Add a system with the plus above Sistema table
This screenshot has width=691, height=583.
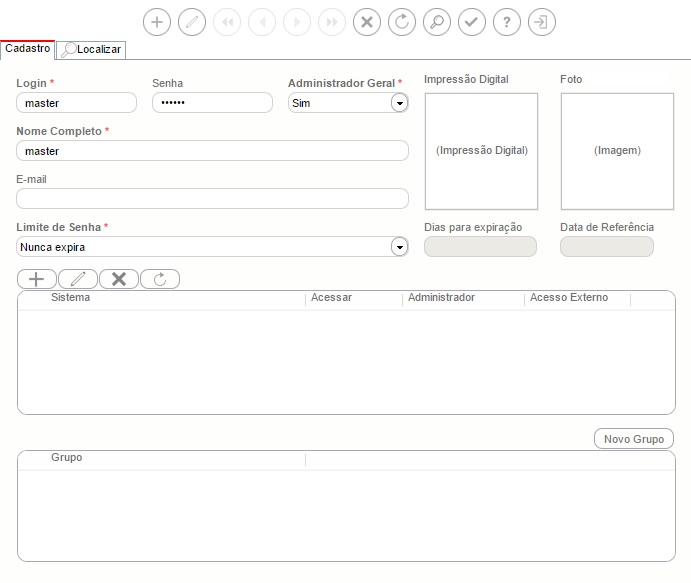click(37, 279)
